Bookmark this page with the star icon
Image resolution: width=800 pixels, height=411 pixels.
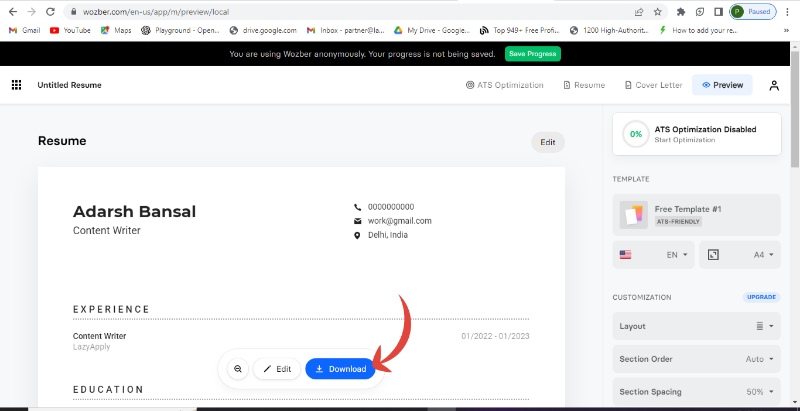tap(658, 11)
